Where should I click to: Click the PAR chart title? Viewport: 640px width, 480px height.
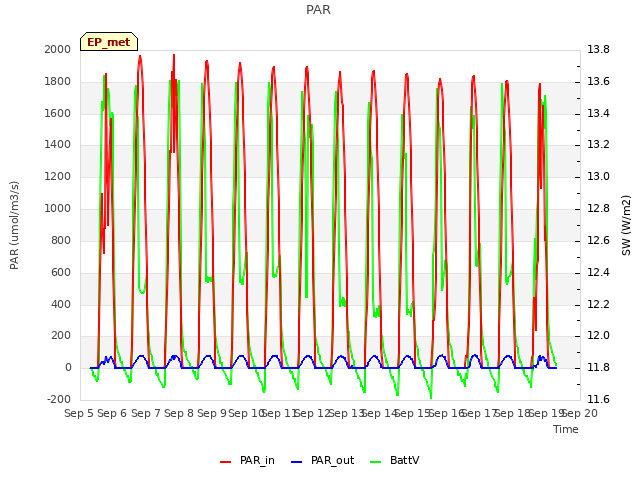[x=318, y=10]
